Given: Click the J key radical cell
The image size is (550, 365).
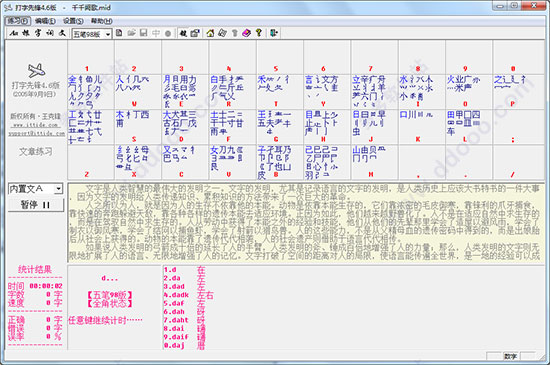Looking at the screenshot, I should pos(375,127).
